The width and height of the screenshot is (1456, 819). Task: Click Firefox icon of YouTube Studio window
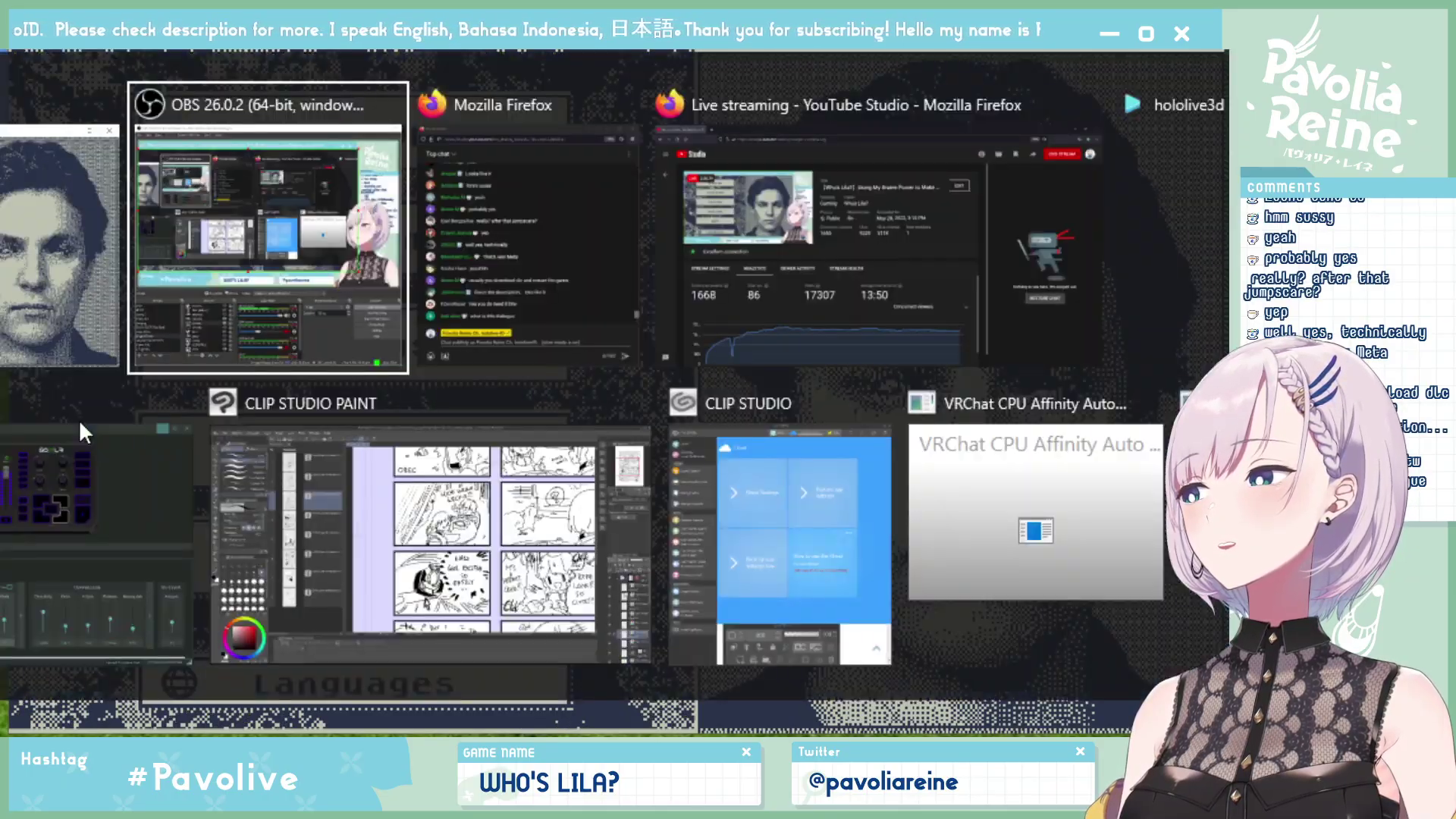[670, 105]
